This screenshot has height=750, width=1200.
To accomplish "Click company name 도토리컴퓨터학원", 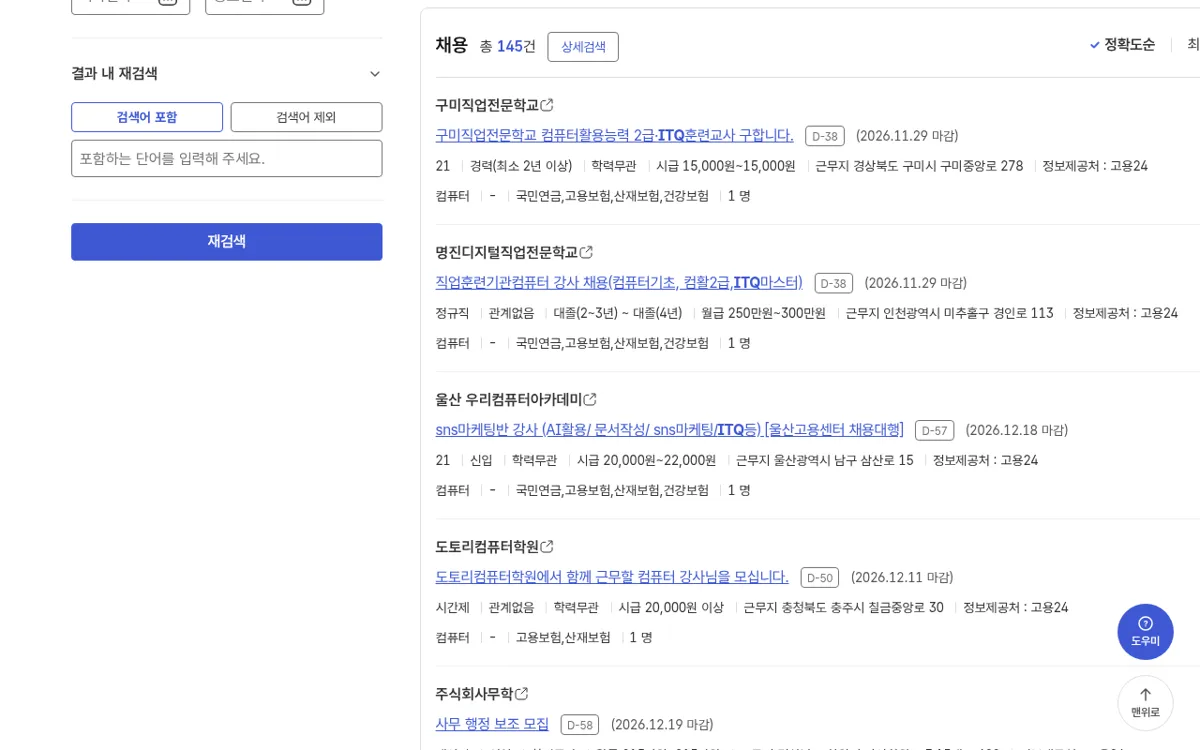I will (x=487, y=546).
